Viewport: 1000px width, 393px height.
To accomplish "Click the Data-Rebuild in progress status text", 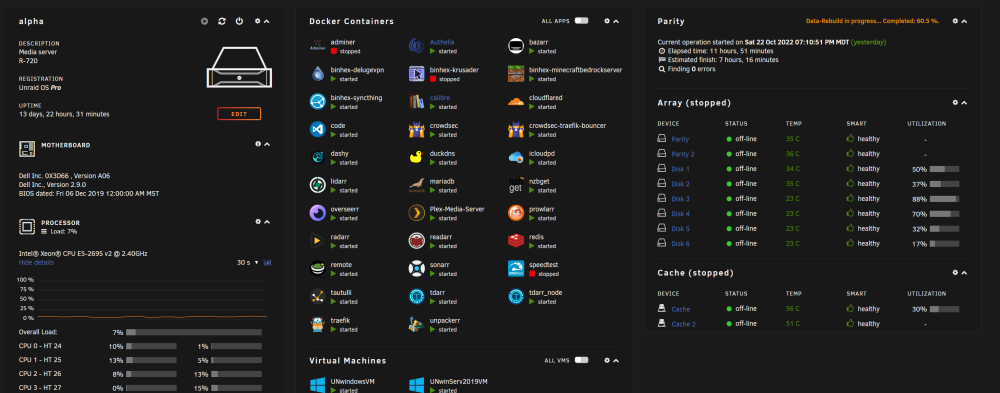I will [x=872, y=21].
